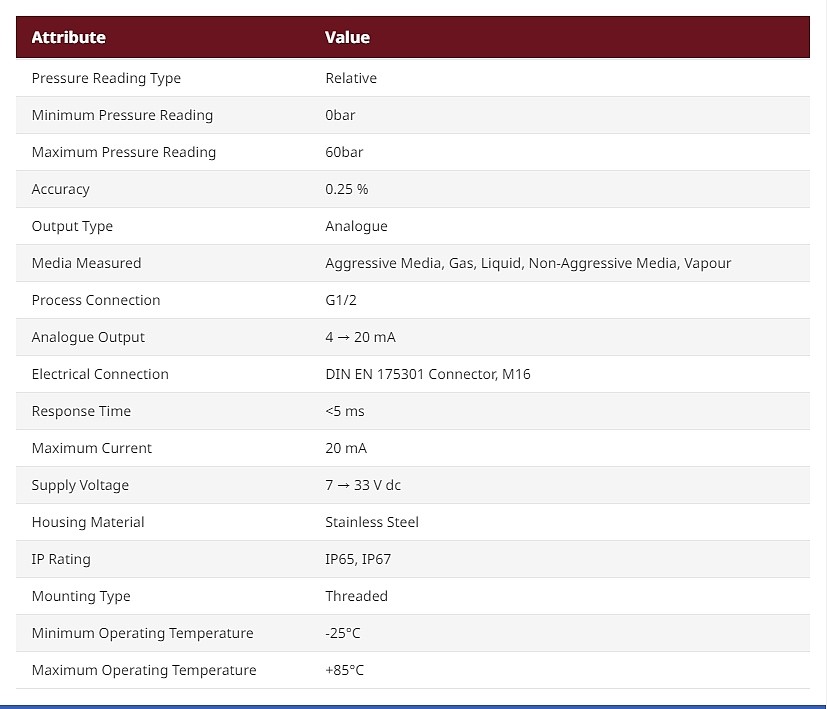This screenshot has height=709, width=827.
Task: Click the Media Measured value text
Action: pyautogui.click(x=528, y=263)
